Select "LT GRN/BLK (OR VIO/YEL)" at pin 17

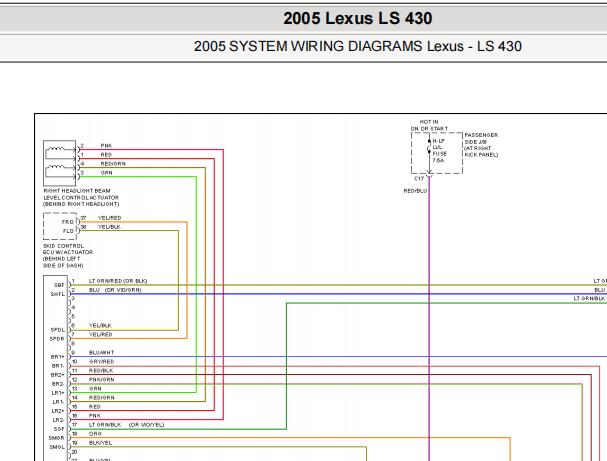click(126, 425)
